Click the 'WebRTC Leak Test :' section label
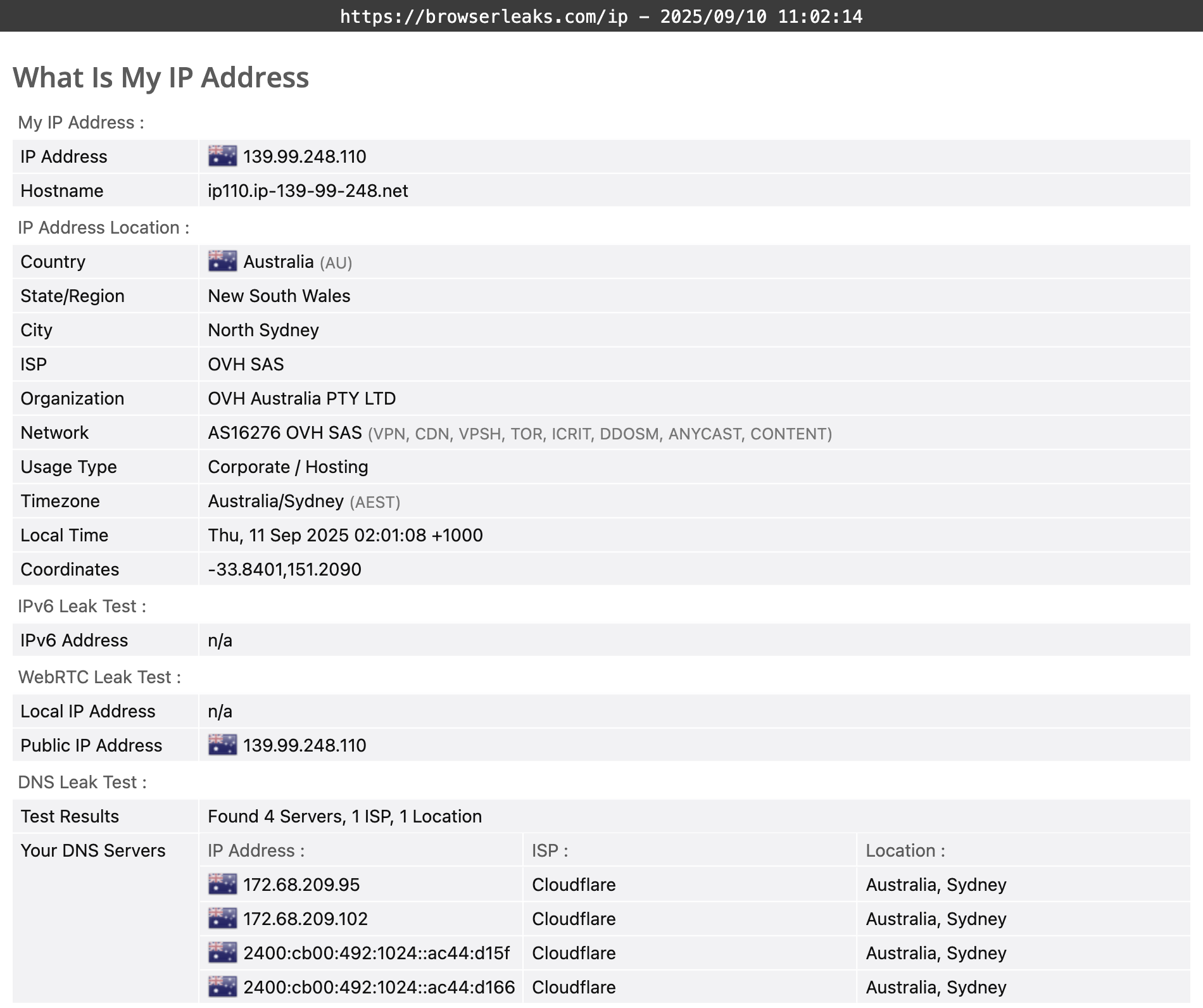The width and height of the screenshot is (1203, 1008). [x=99, y=677]
